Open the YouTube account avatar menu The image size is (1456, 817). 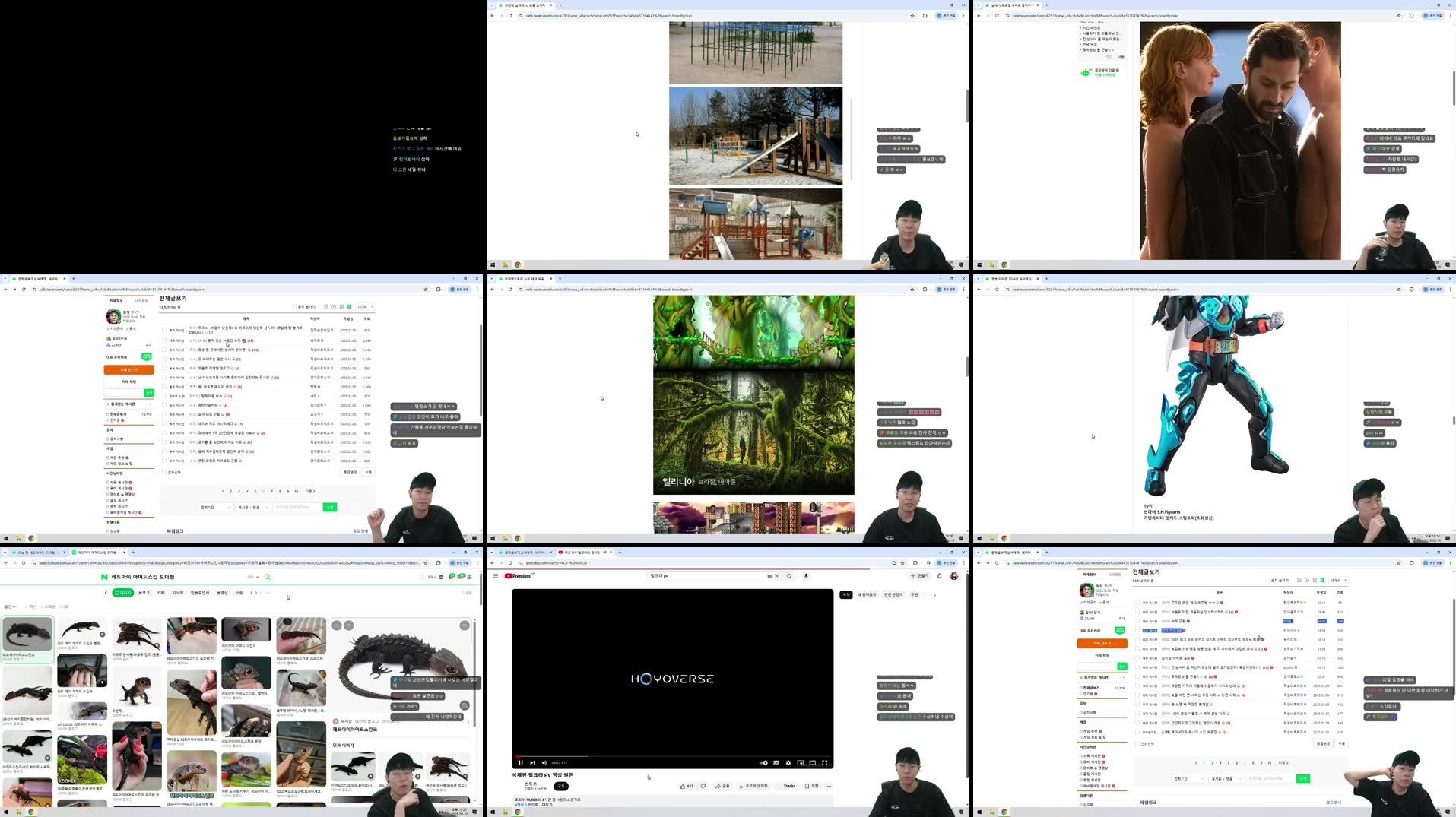(954, 576)
